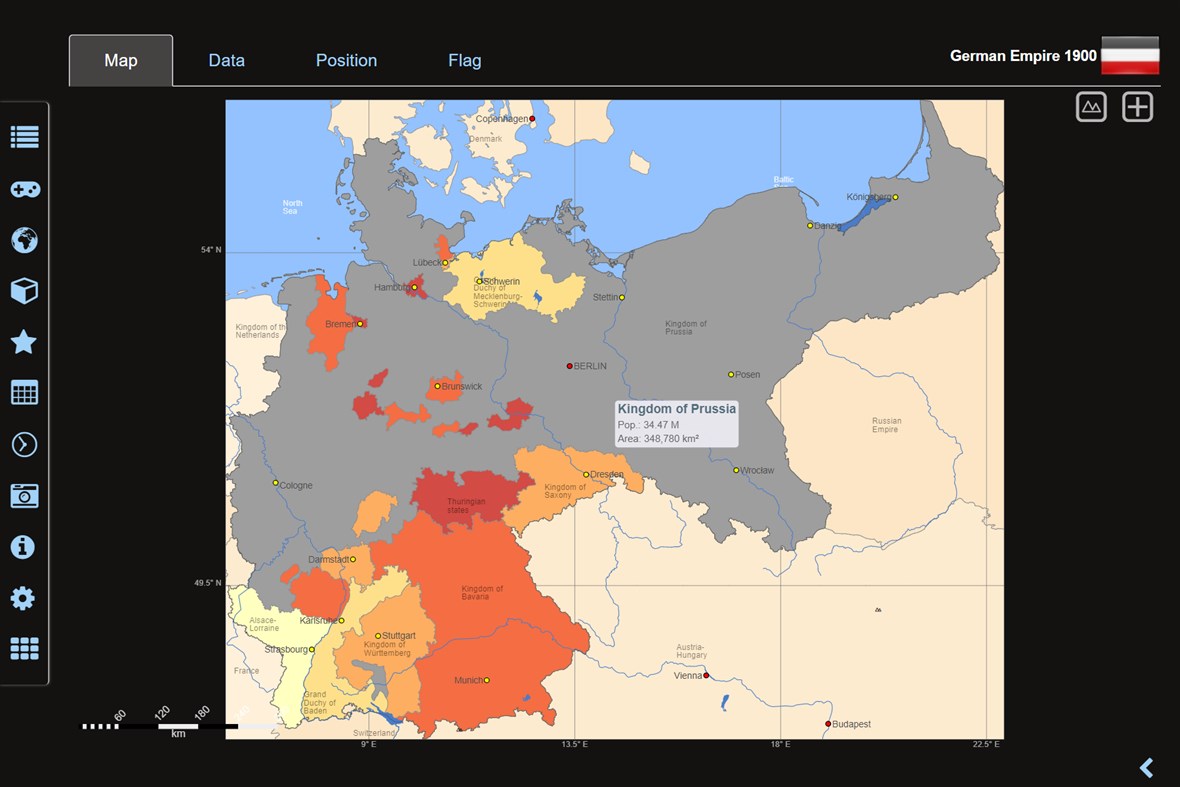Switch to the Data tab

click(226, 60)
